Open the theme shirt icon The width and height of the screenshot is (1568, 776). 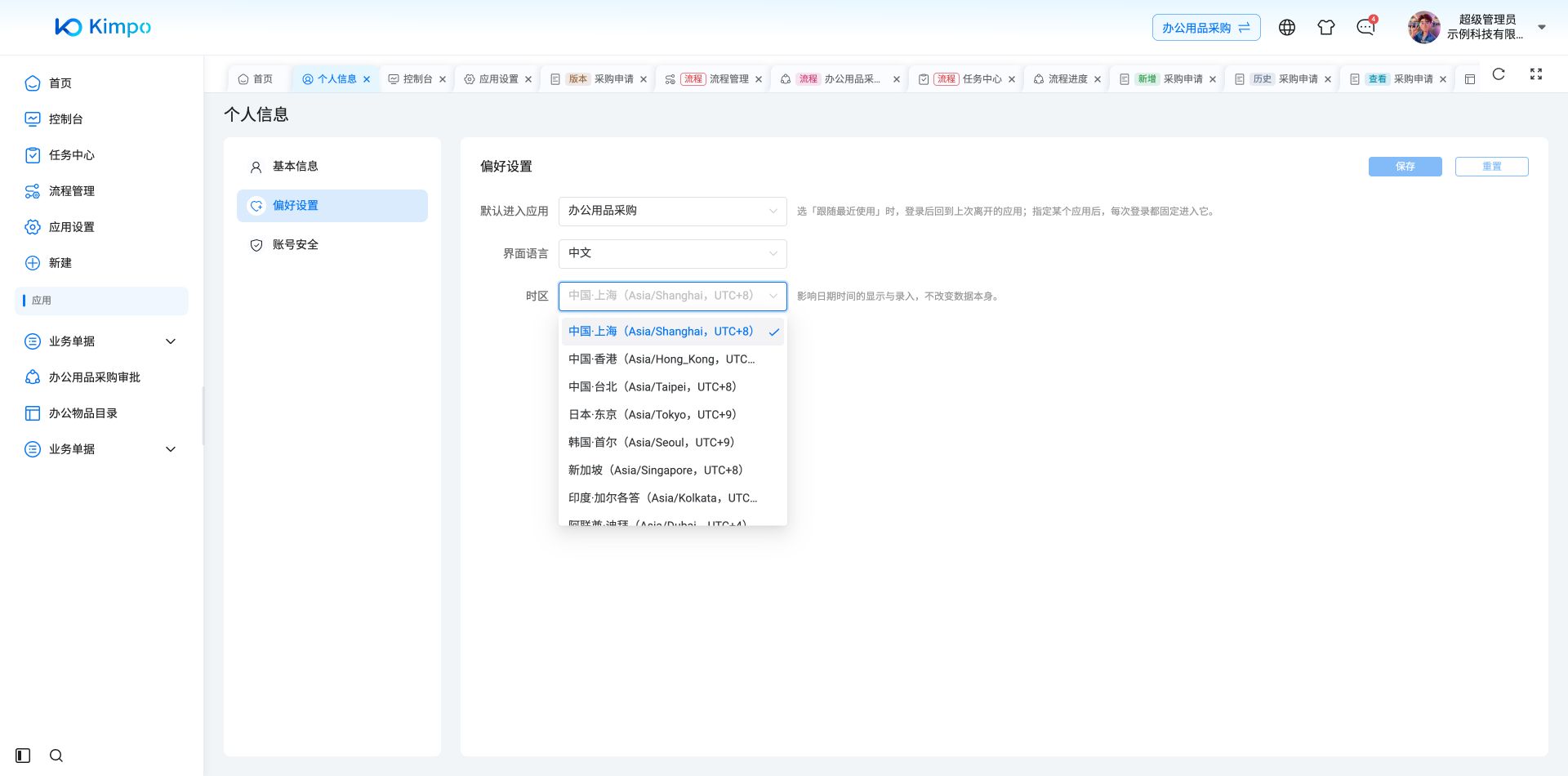click(1326, 27)
